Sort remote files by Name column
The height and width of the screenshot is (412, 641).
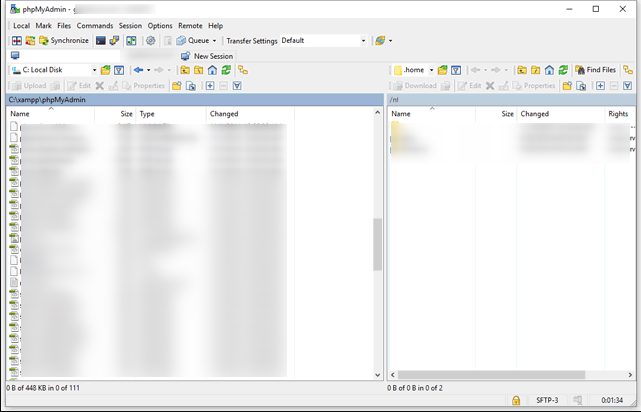point(432,114)
